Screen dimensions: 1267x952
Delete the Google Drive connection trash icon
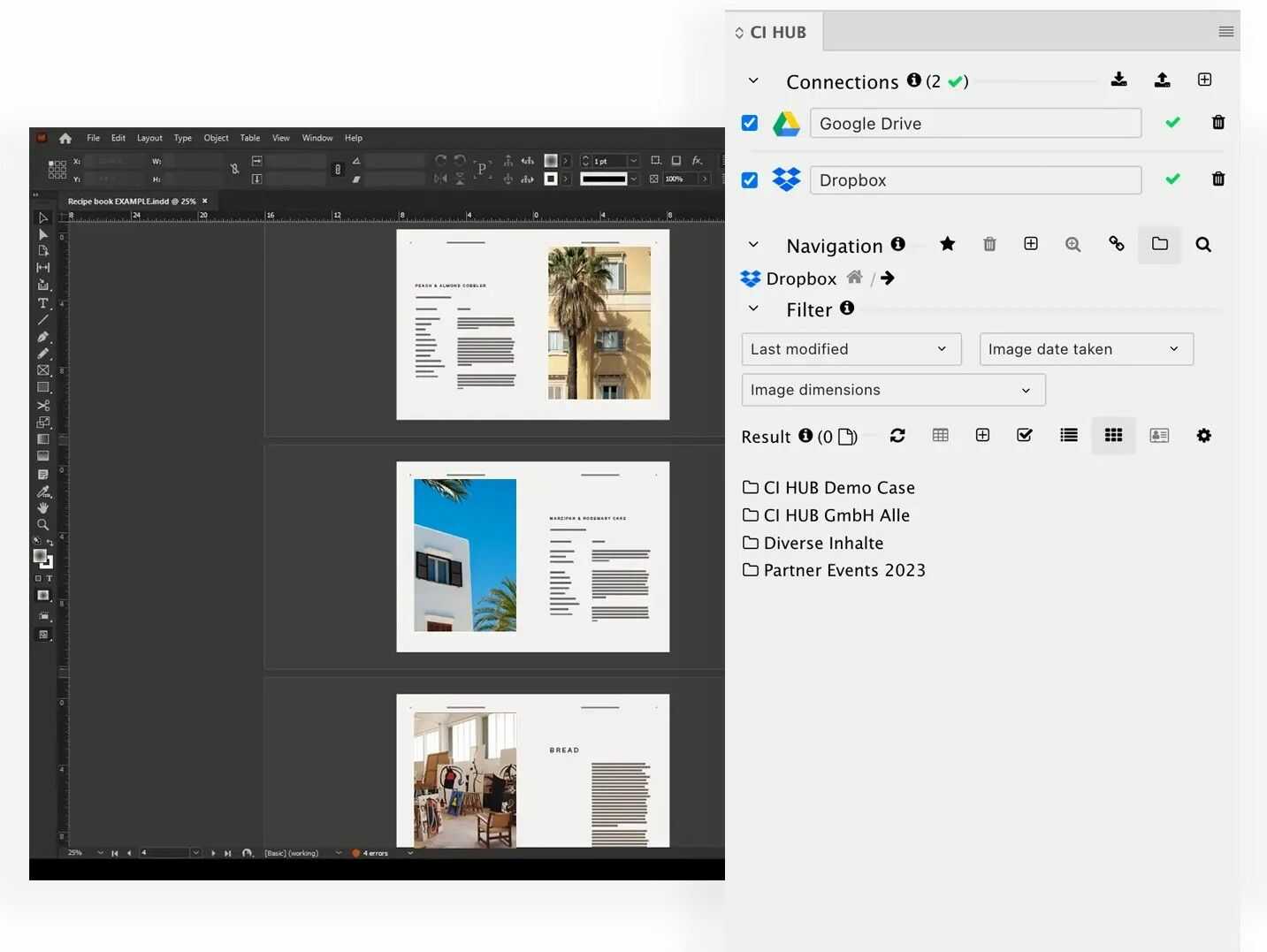pos(1217,123)
